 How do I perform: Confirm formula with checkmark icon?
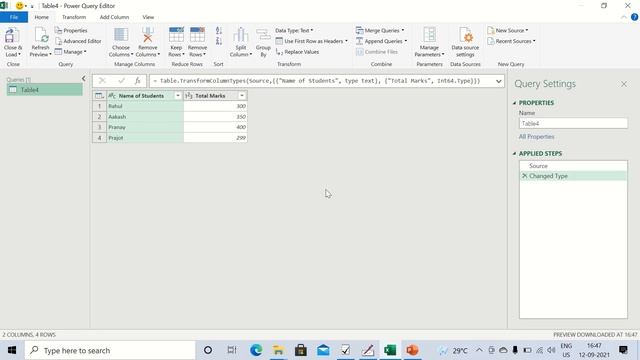click(121, 81)
